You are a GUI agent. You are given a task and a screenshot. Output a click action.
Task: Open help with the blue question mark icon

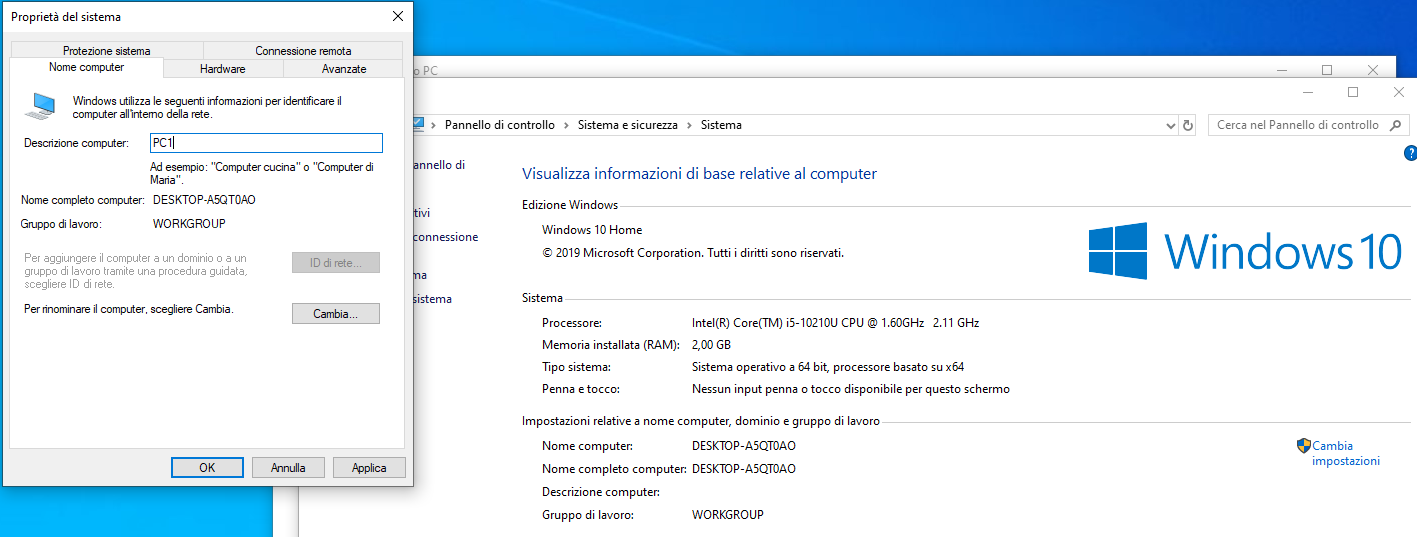1410,153
